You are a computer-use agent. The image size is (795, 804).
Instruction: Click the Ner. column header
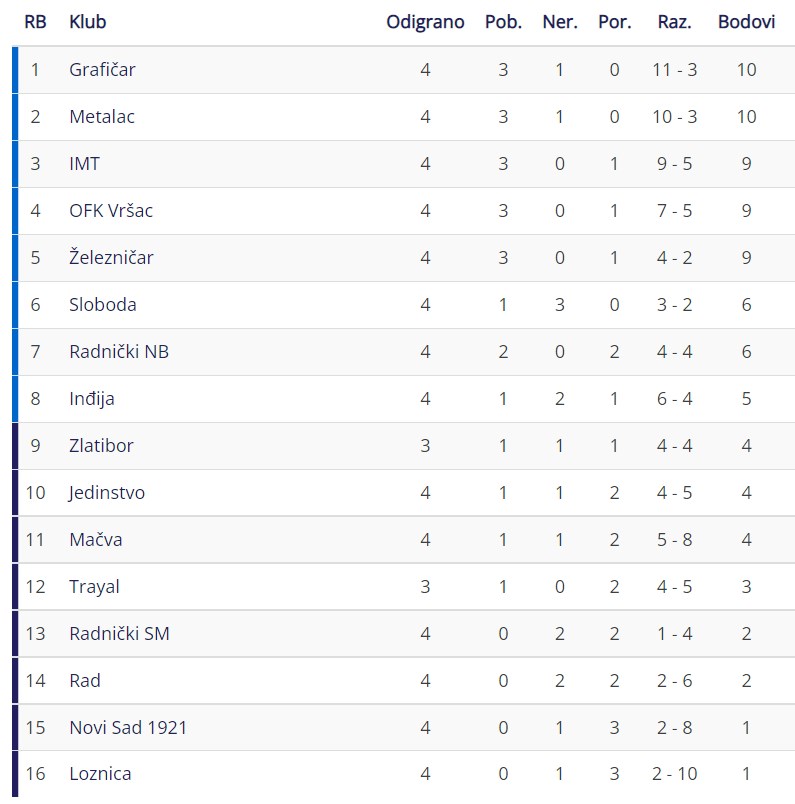(x=560, y=22)
